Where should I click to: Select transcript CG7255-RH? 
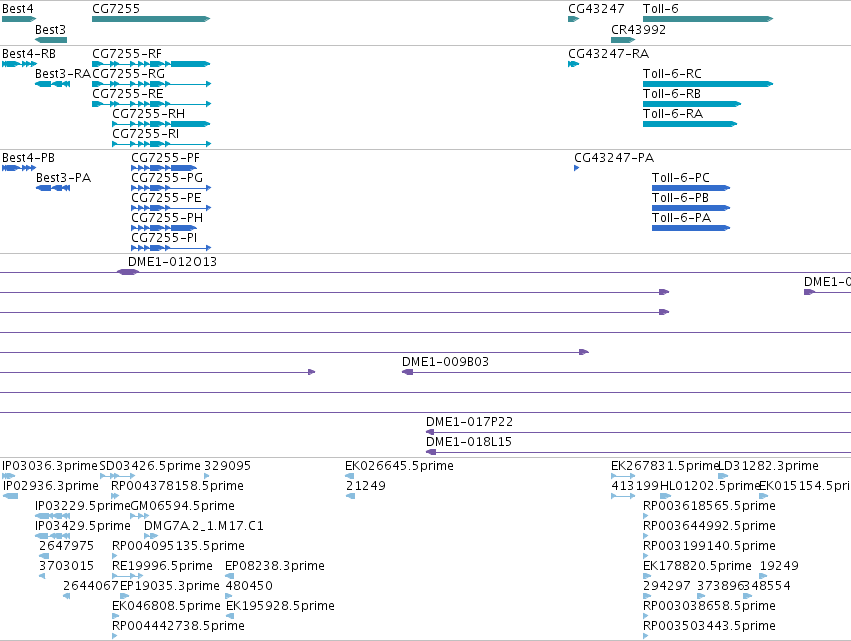(x=161, y=124)
